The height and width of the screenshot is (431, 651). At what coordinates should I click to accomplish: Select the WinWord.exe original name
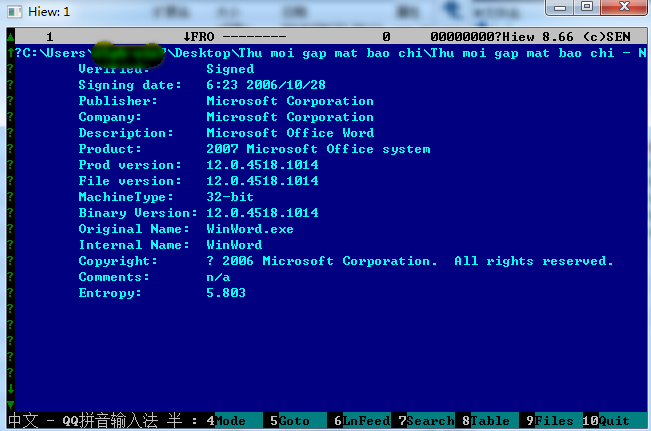250,229
